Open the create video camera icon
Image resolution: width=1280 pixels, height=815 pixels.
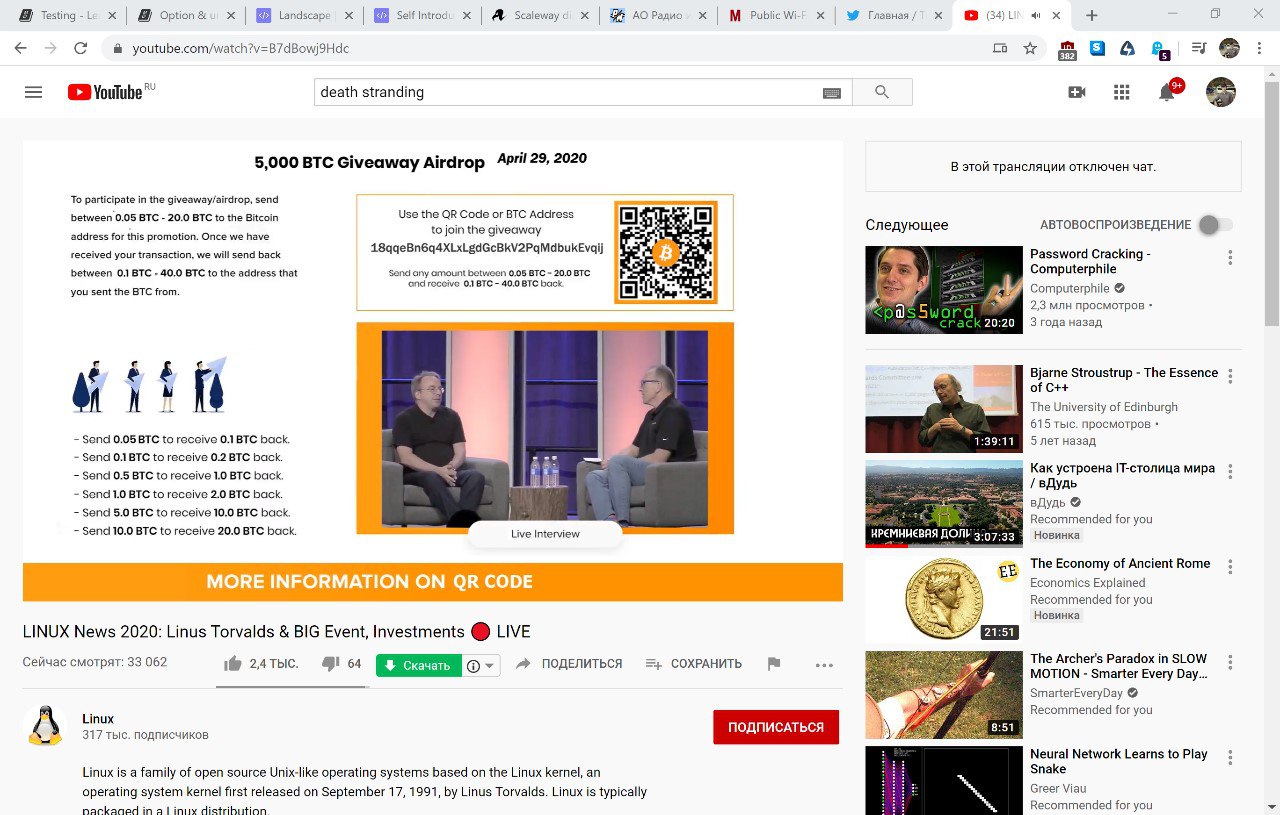click(x=1077, y=92)
